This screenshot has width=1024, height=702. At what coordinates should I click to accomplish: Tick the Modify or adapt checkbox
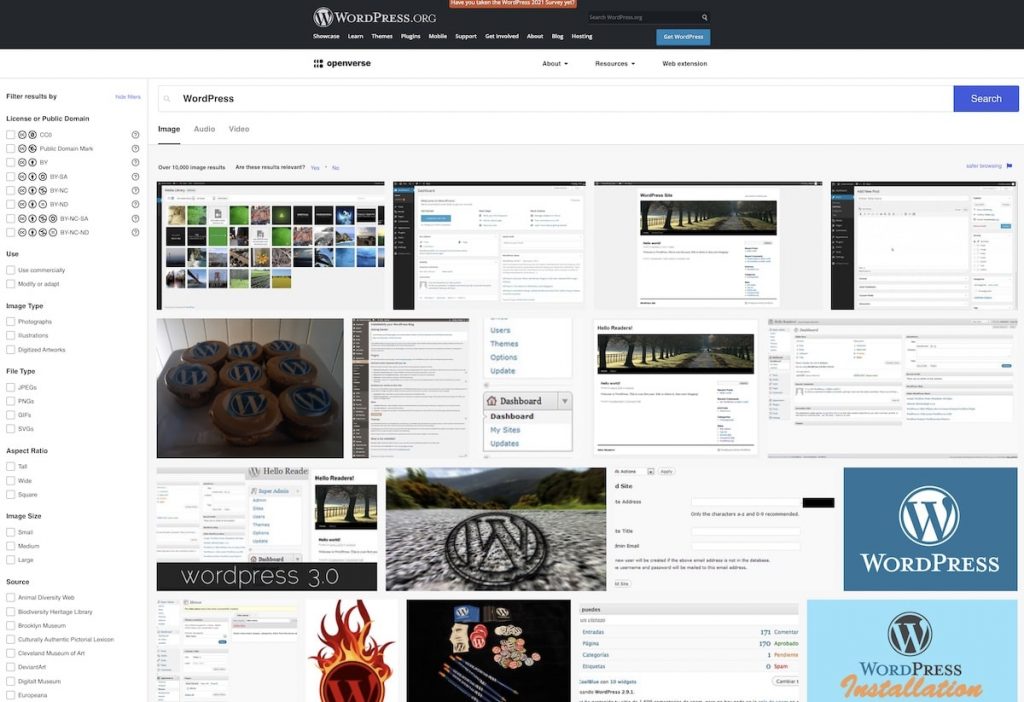10,284
